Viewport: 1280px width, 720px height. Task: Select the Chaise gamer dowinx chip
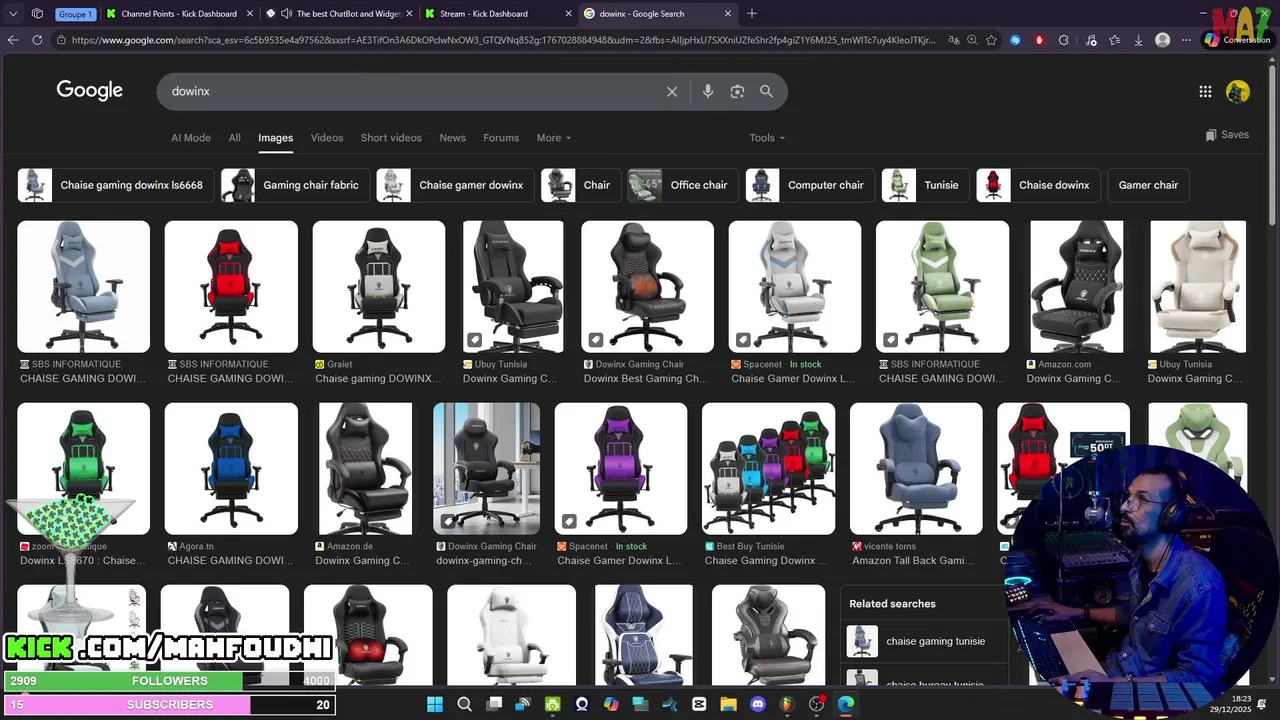tap(455, 185)
